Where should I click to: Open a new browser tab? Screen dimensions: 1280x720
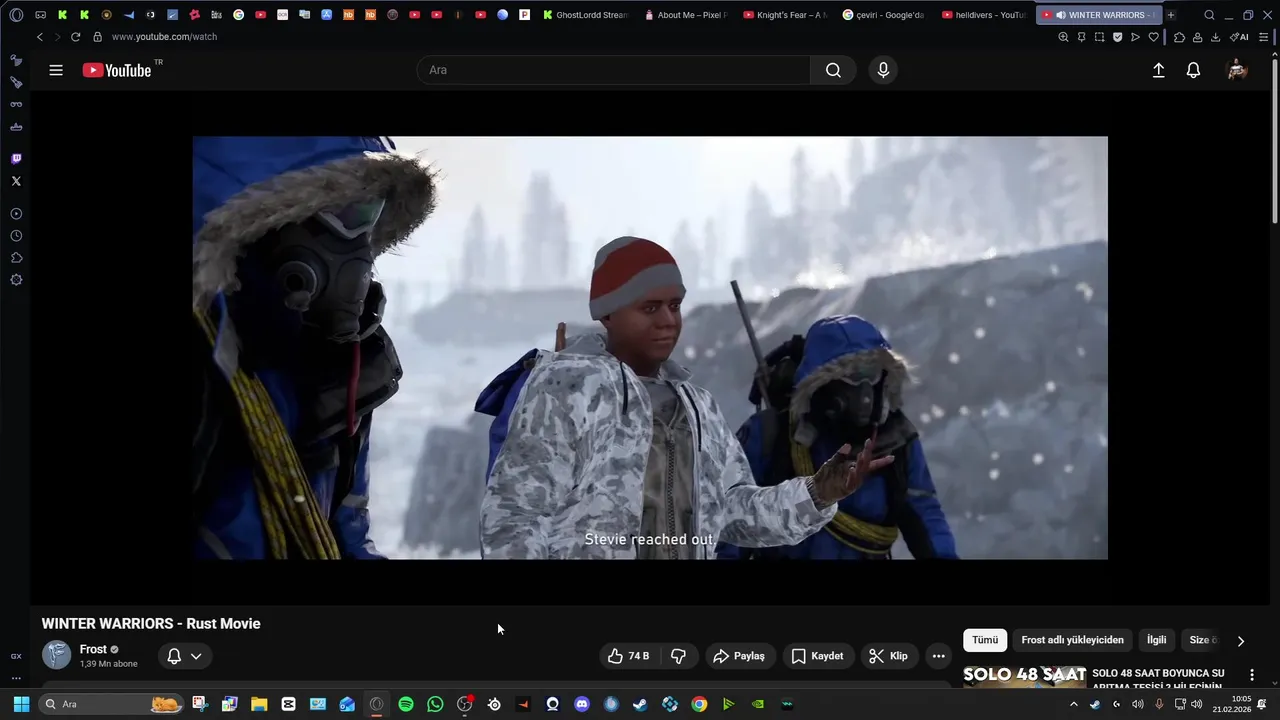click(x=1171, y=15)
